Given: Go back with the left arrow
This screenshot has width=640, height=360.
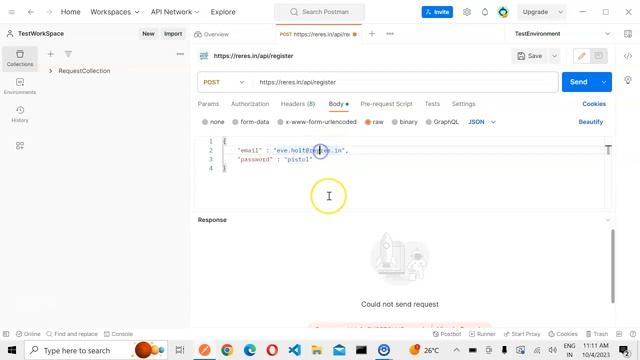Looking at the screenshot, I should 31,12.
